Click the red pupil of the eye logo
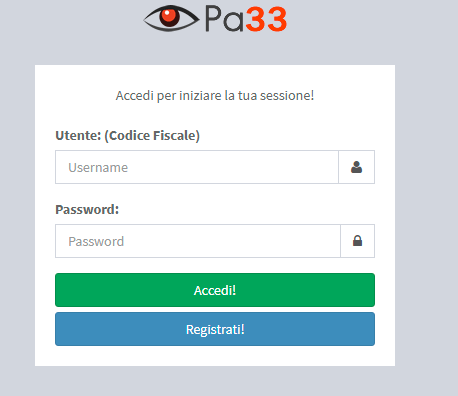 point(170,17)
